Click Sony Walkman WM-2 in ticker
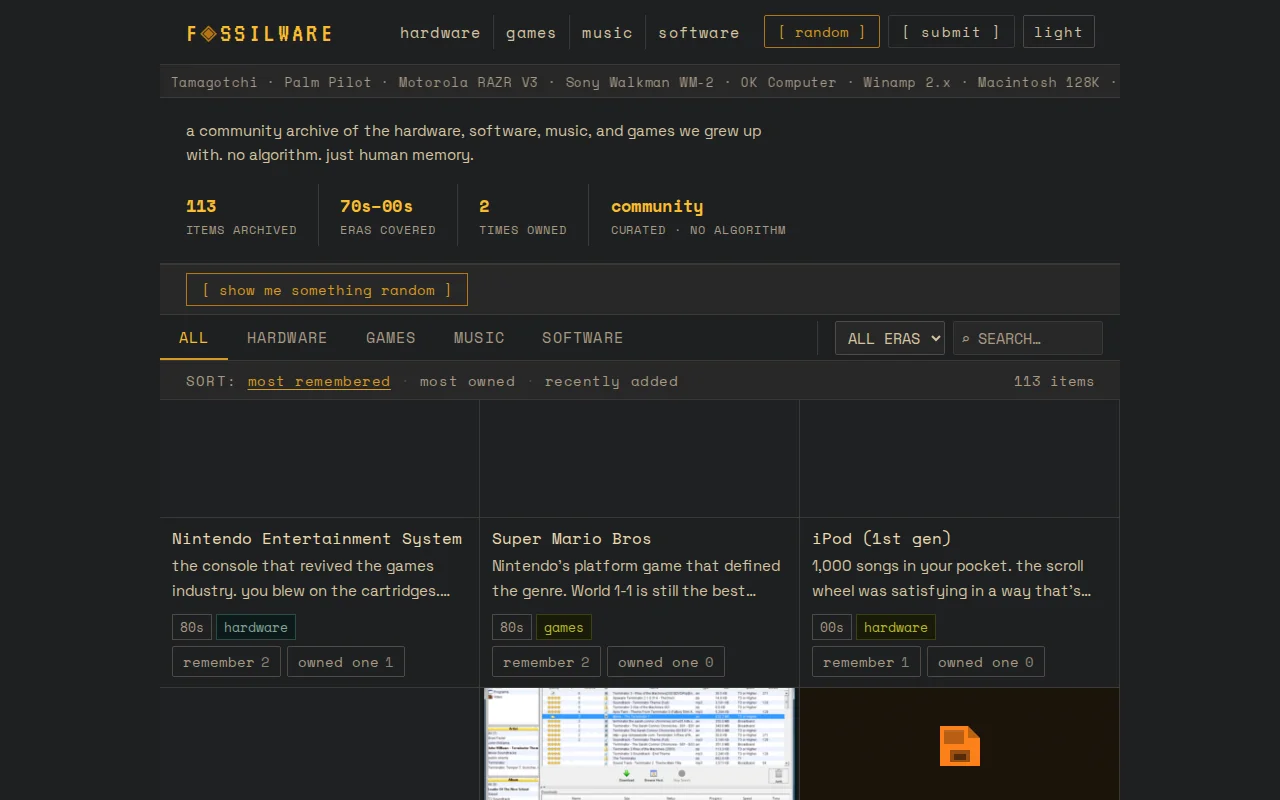The width and height of the screenshot is (1280, 800). [x=640, y=82]
